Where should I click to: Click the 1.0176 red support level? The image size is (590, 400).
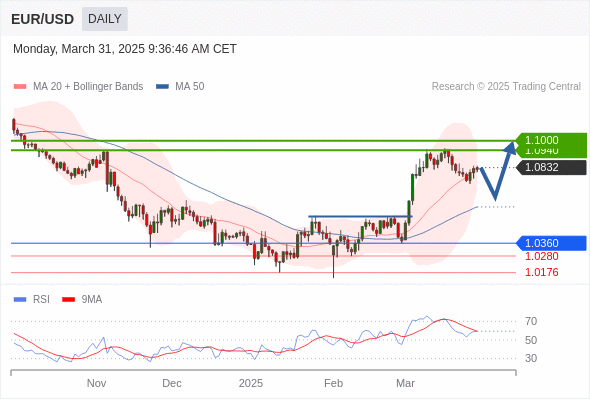(541, 272)
